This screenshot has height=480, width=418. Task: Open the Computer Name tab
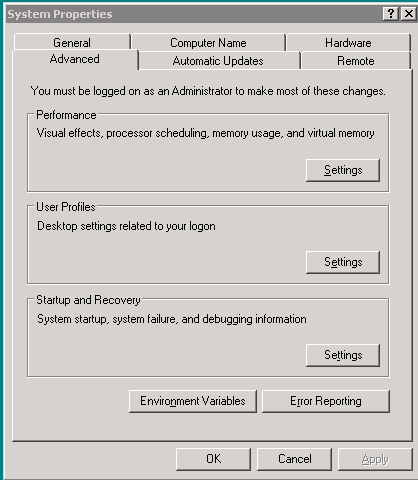(208, 43)
